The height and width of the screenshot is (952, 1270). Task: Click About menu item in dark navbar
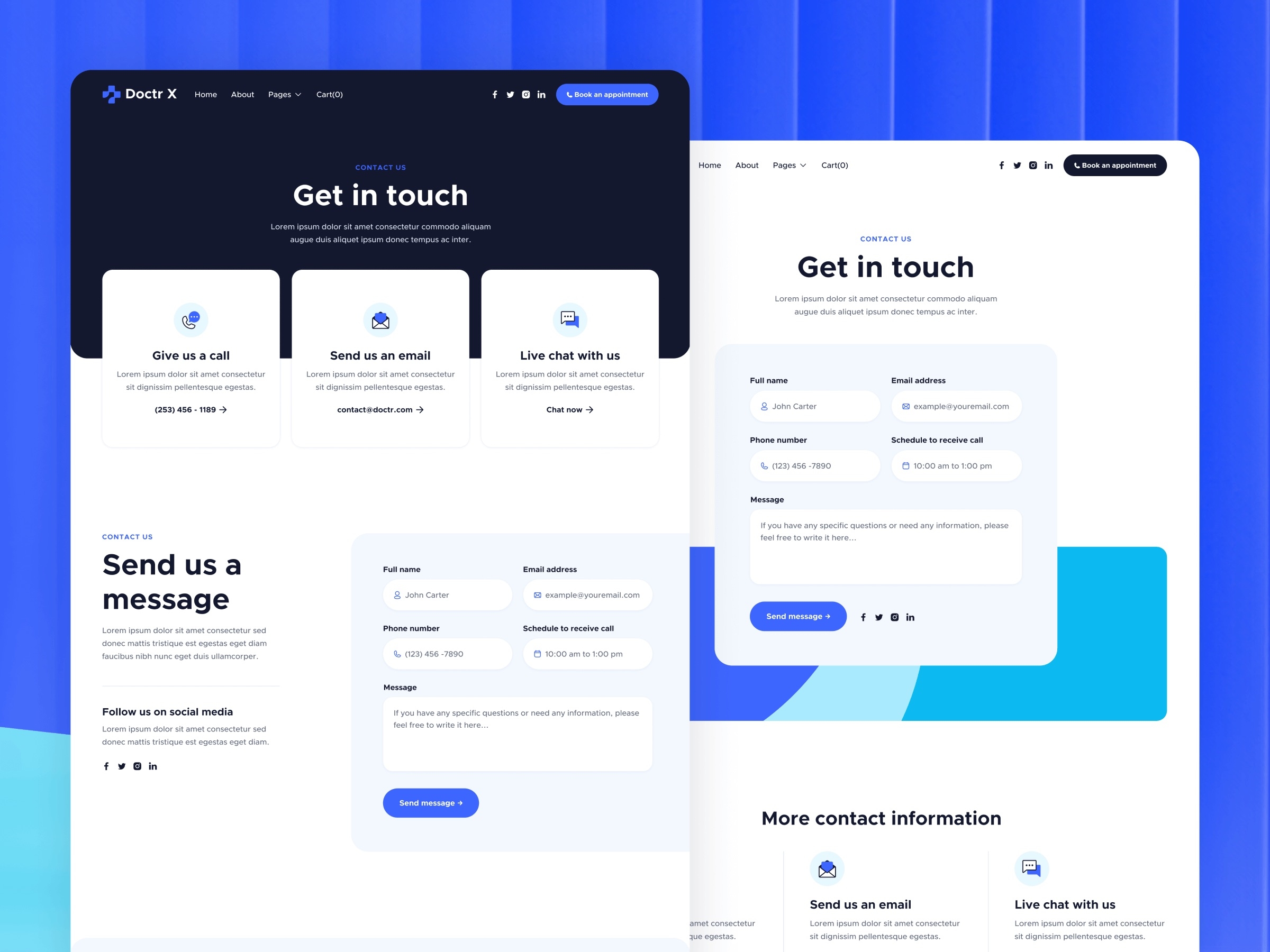point(242,94)
